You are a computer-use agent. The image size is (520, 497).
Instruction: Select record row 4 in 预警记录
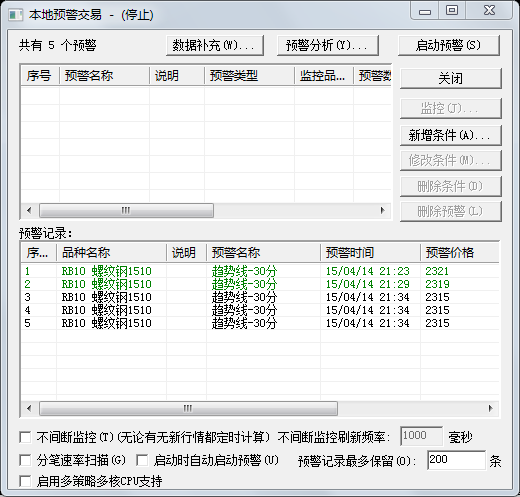[260, 310]
